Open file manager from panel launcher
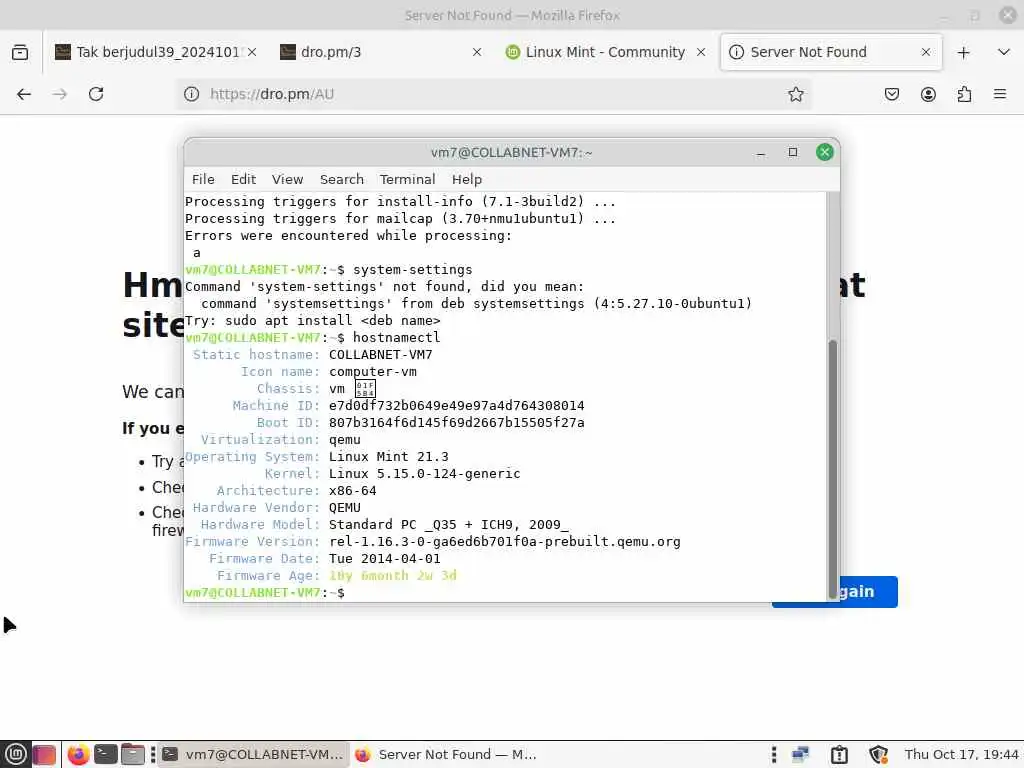The height and width of the screenshot is (768, 1024). point(133,754)
